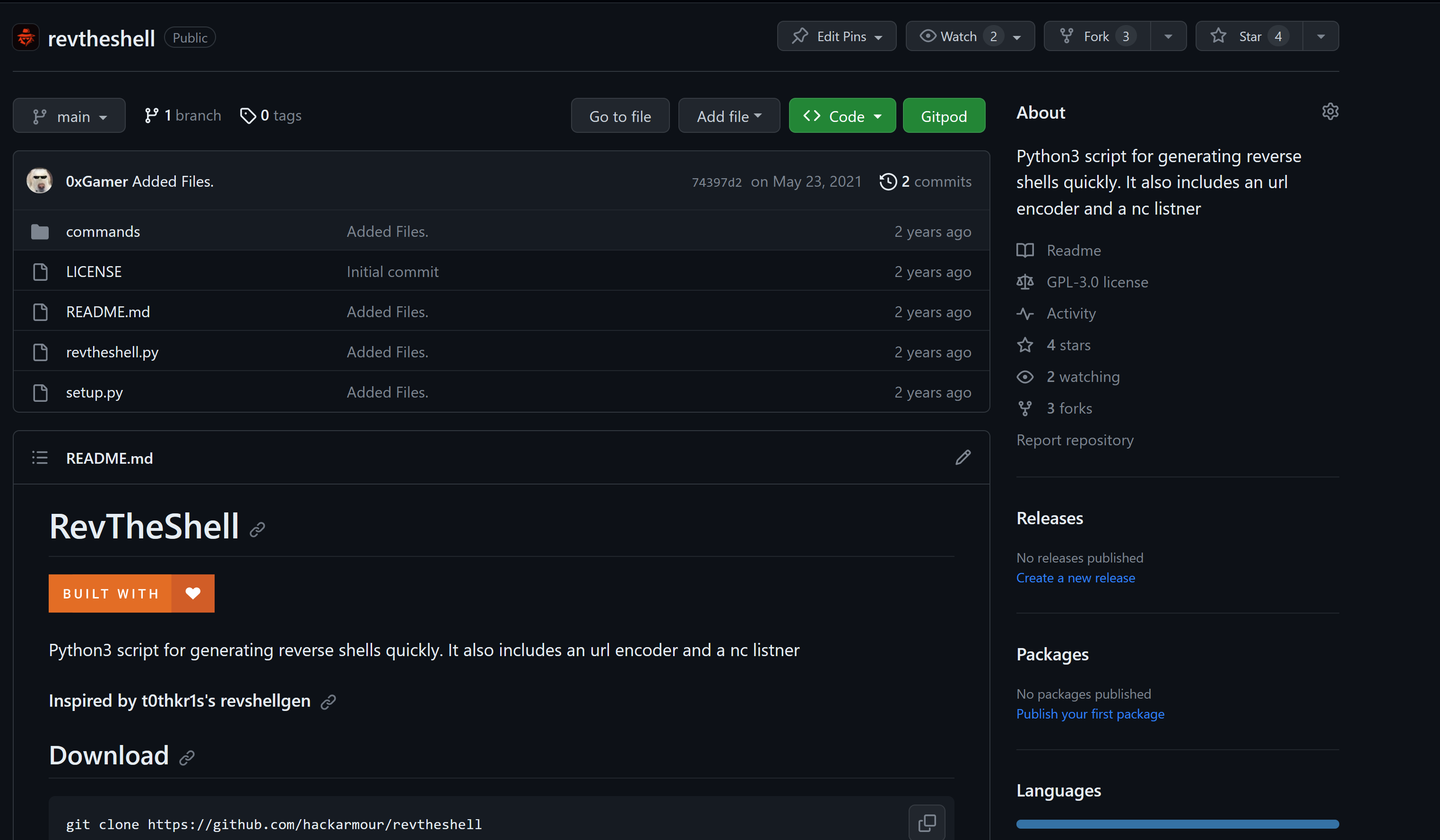This screenshot has height=840, width=1440.
Task: View the 0 tags page
Action: tap(271, 115)
